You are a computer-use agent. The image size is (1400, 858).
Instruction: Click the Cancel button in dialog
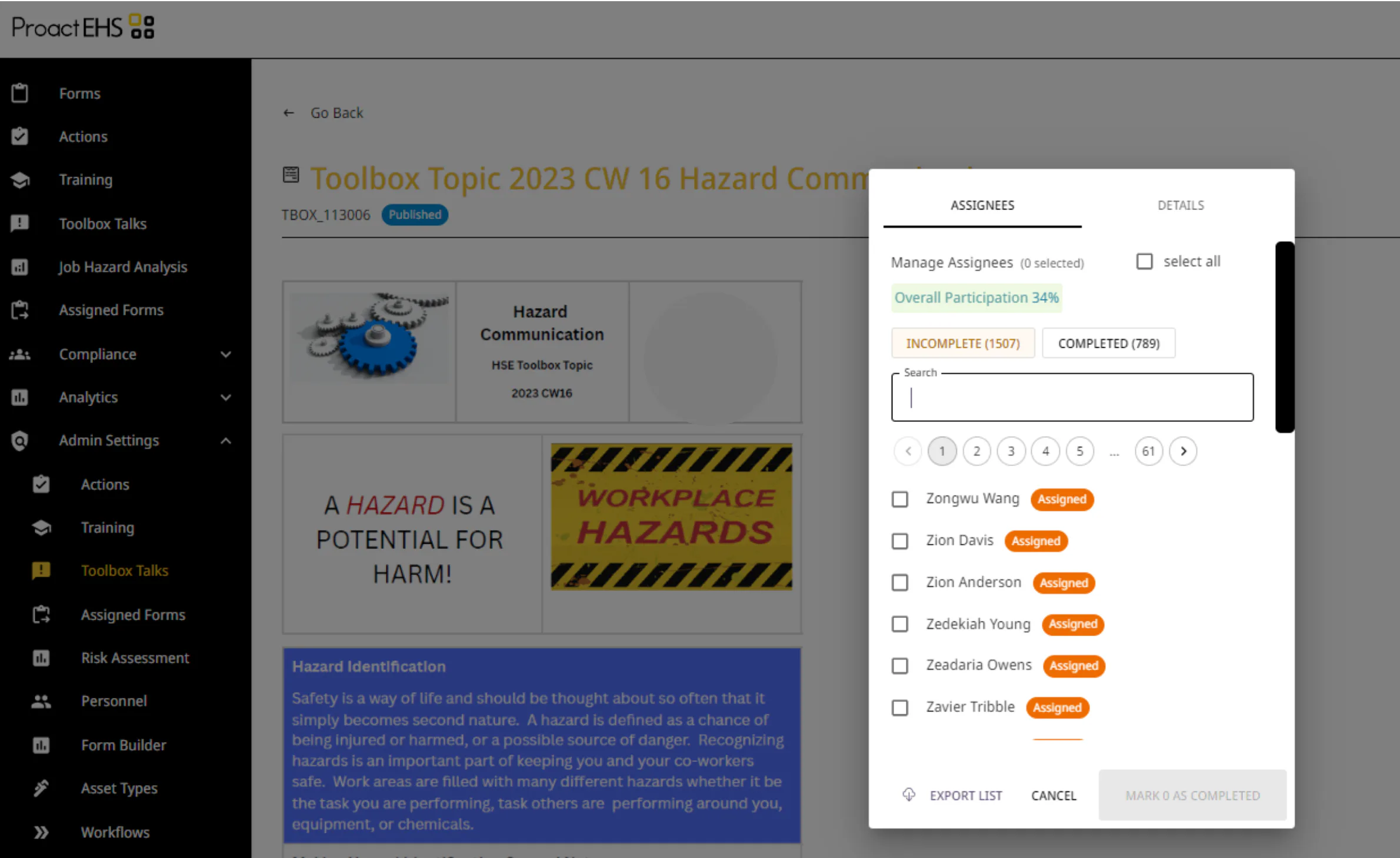[x=1054, y=796]
